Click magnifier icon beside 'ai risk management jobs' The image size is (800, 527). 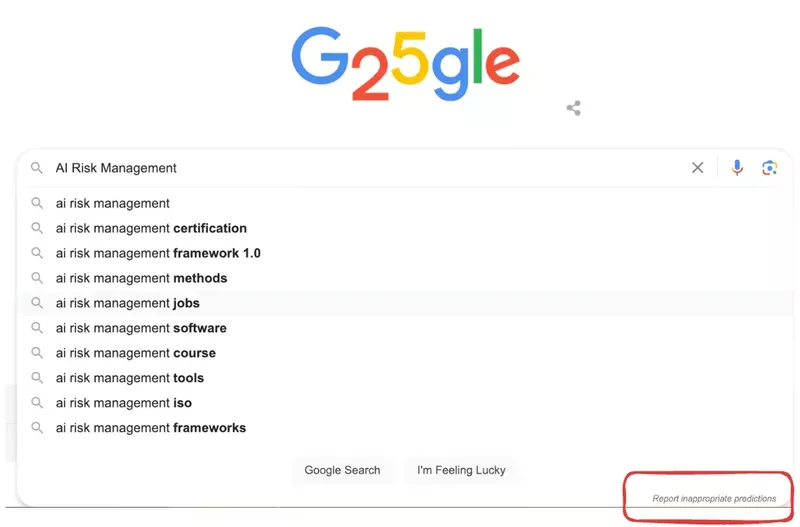[x=37, y=303]
